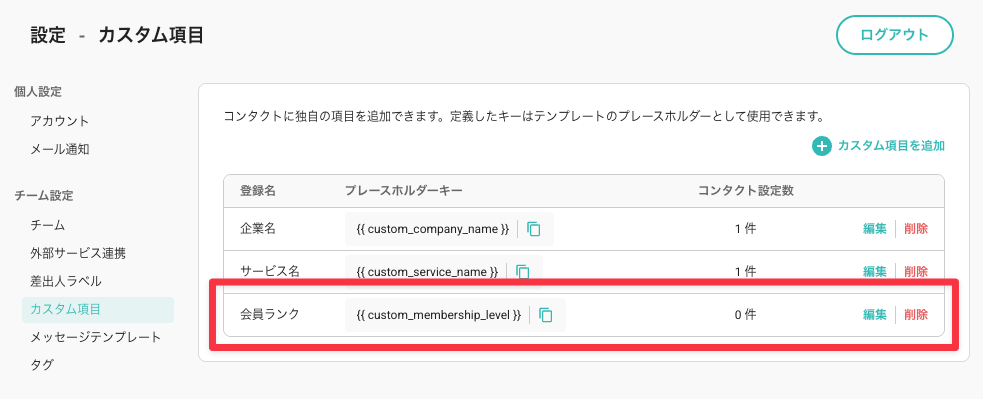Open メール通知 settings in sidebar
Image resolution: width=983 pixels, height=399 pixels.
(60, 149)
